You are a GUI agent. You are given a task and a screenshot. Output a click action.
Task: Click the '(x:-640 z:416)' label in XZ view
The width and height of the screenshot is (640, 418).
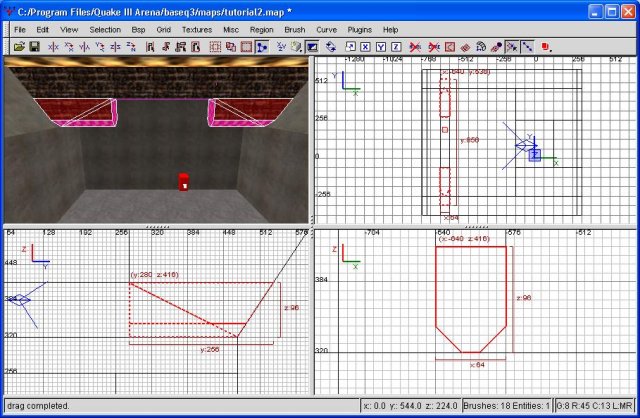pos(464,239)
